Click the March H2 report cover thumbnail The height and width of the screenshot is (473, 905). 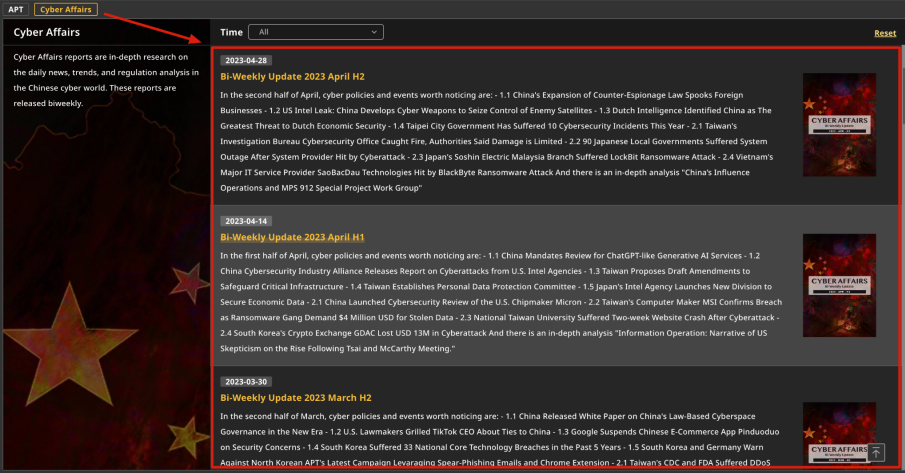point(839,435)
